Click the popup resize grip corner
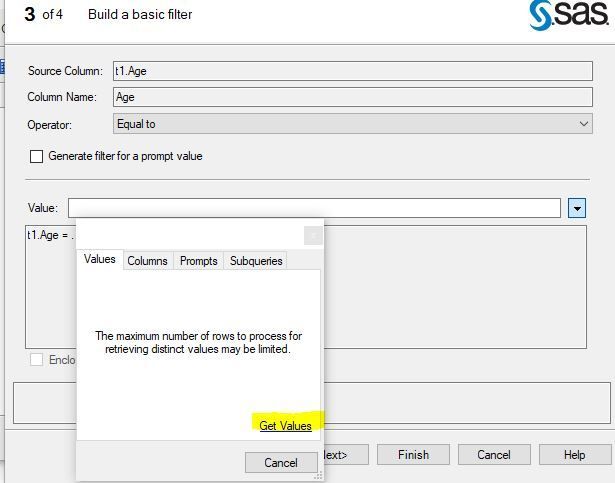 [x=318, y=476]
